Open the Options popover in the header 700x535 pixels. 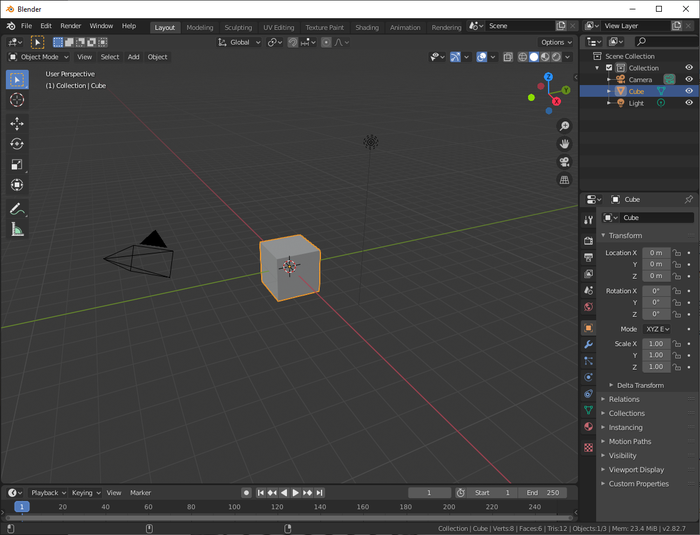click(x=556, y=42)
